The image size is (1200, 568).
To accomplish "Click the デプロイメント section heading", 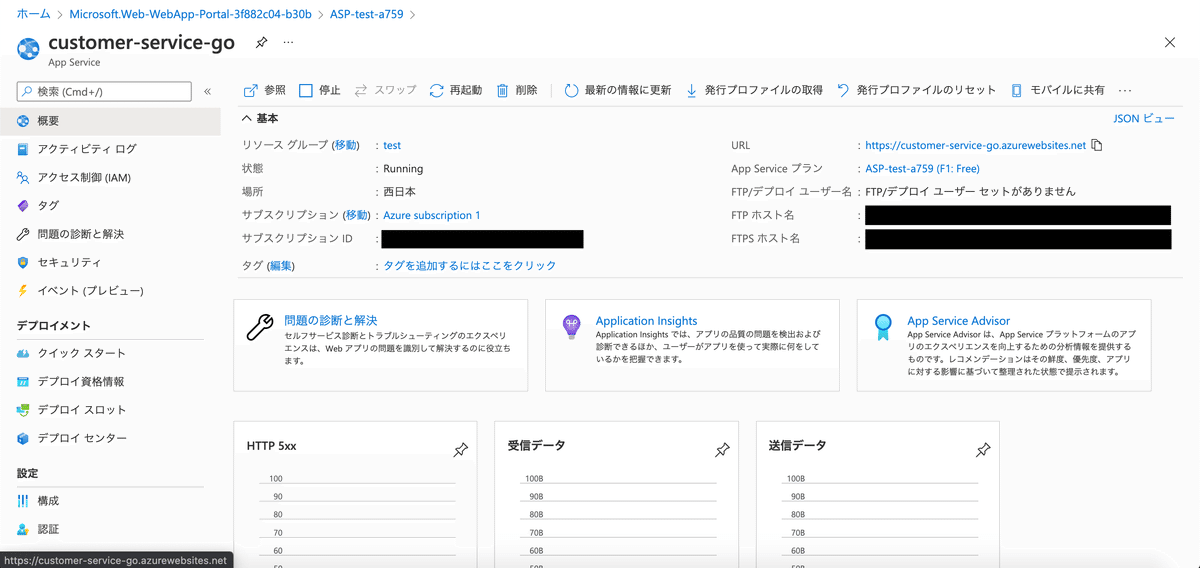I will click(54, 325).
